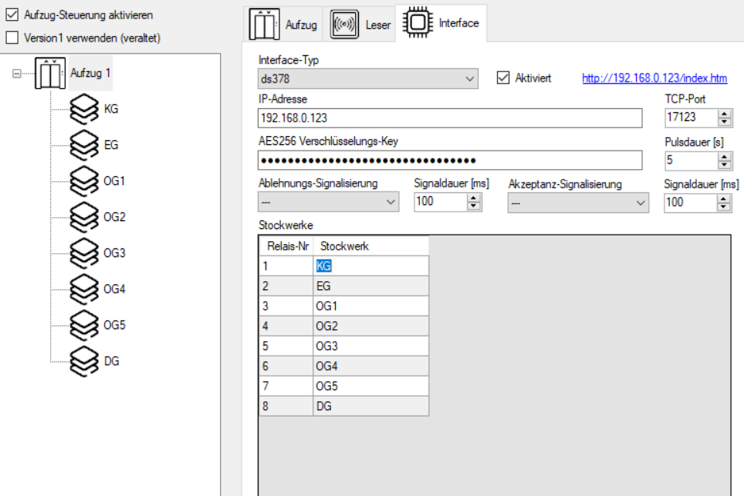744x496 pixels.
Task: Switch to the Leser tab
Action: click(361, 23)
